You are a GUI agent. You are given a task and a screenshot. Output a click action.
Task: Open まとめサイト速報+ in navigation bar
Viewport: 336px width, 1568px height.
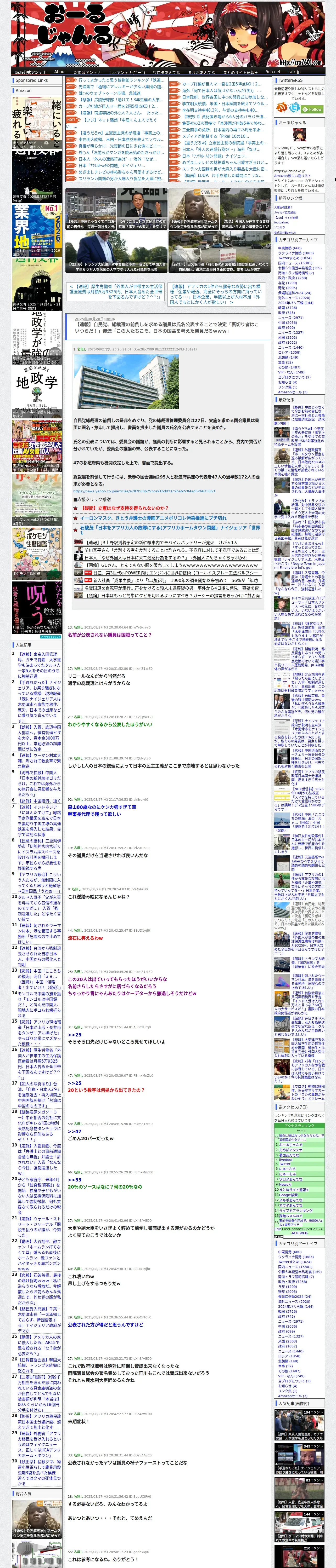[240, 72]
